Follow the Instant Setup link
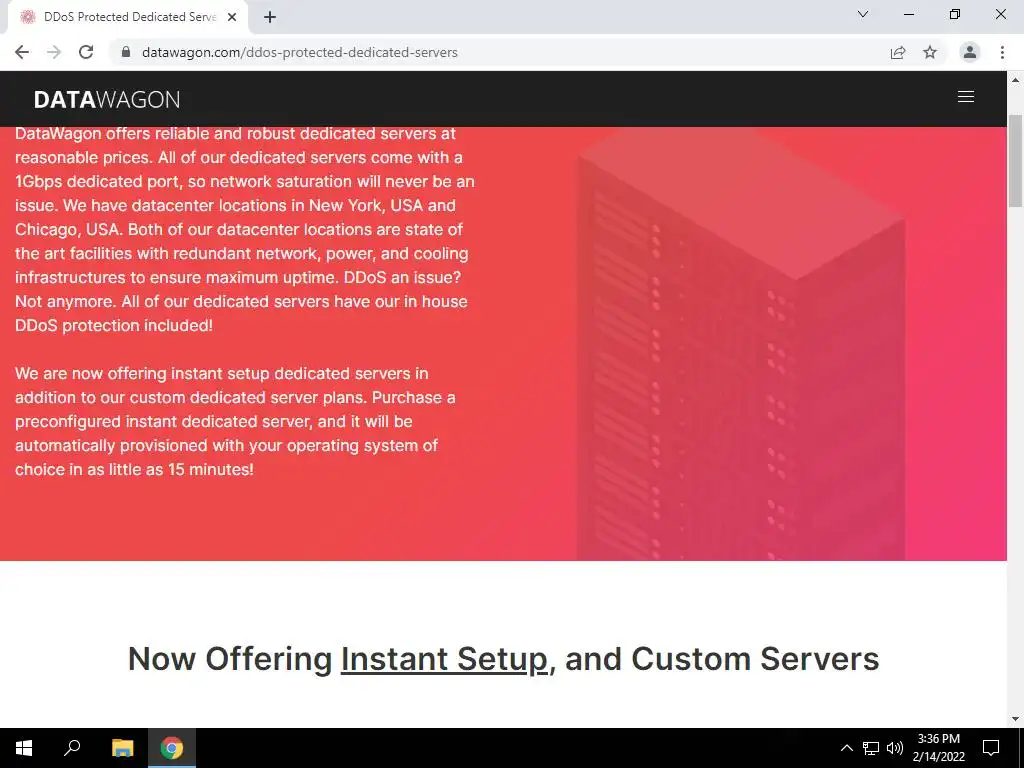Image resolution: width=1024 pixels, height=768 pixels. pos(444,658)
